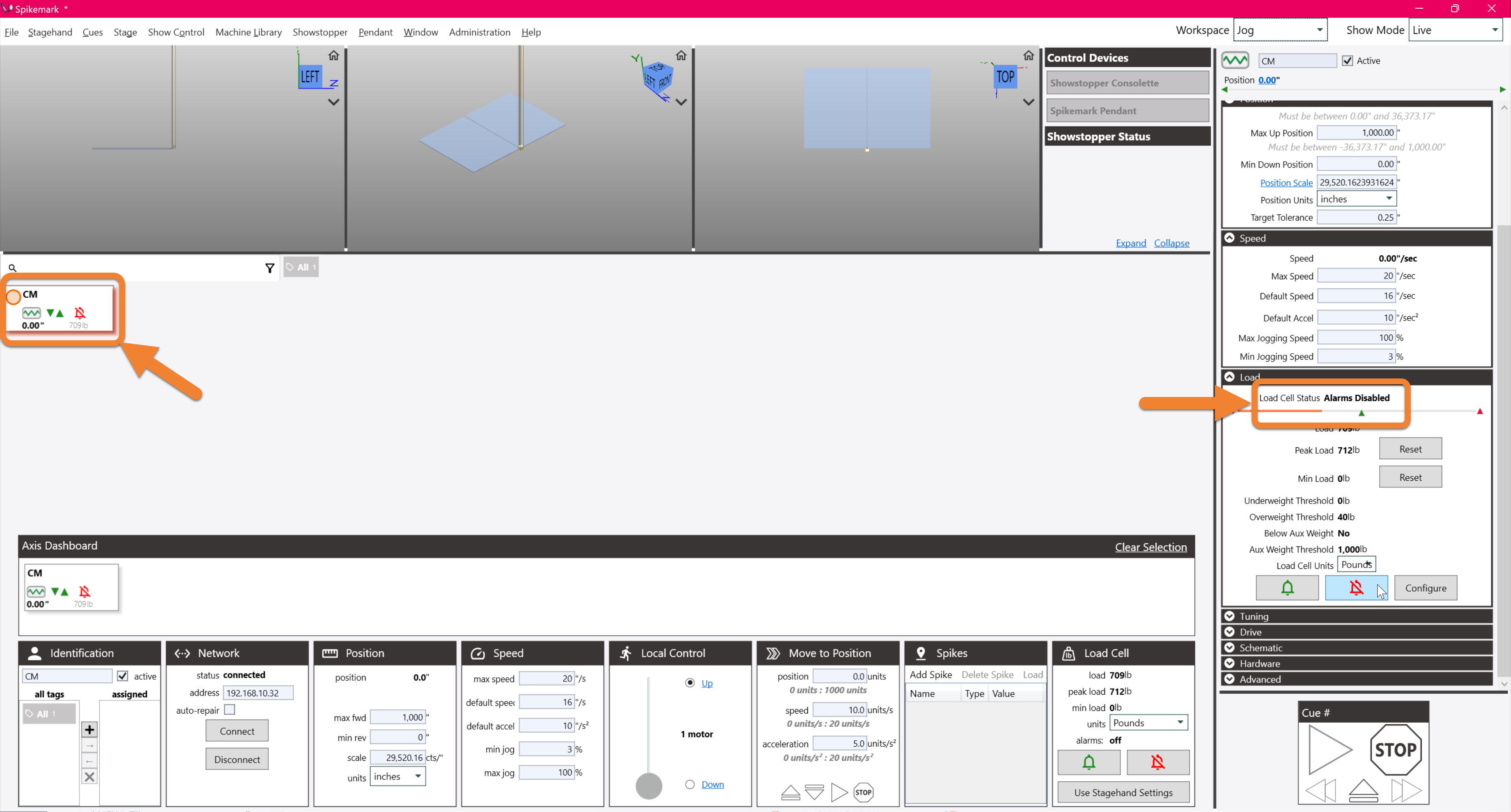Click the Connect button
The width and height of the screenshot is (1511, 812).
[x=237, y=731]
